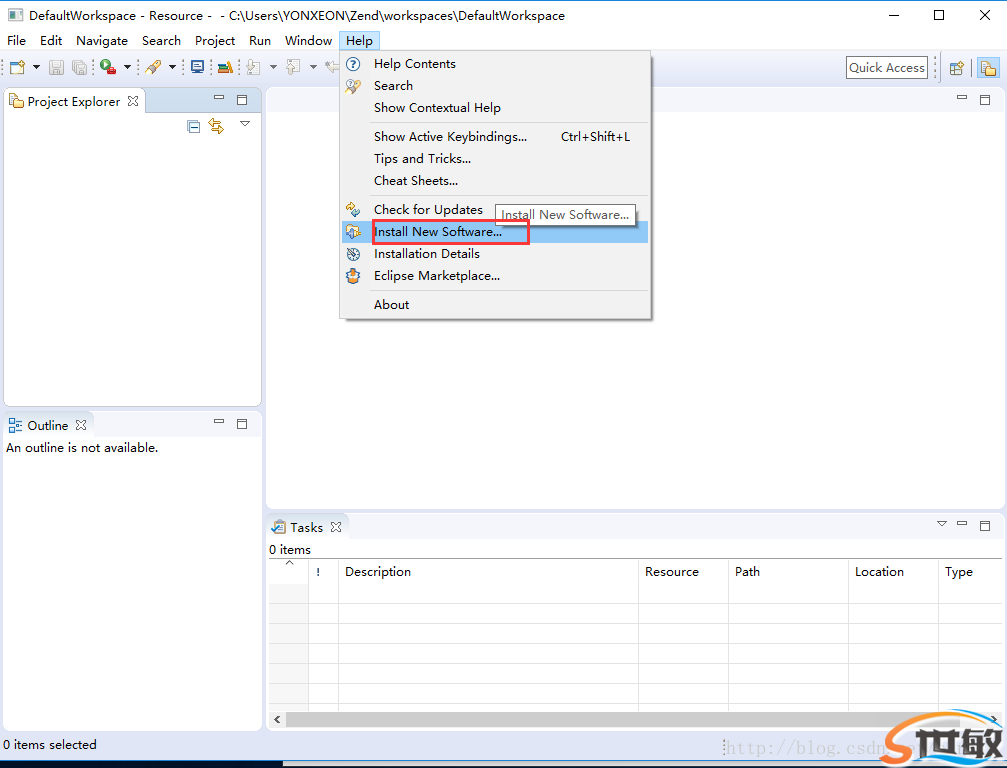Click the Save All toolbar icon
1007x768 pixels.
pyautogui.click(x=80, y=67)
